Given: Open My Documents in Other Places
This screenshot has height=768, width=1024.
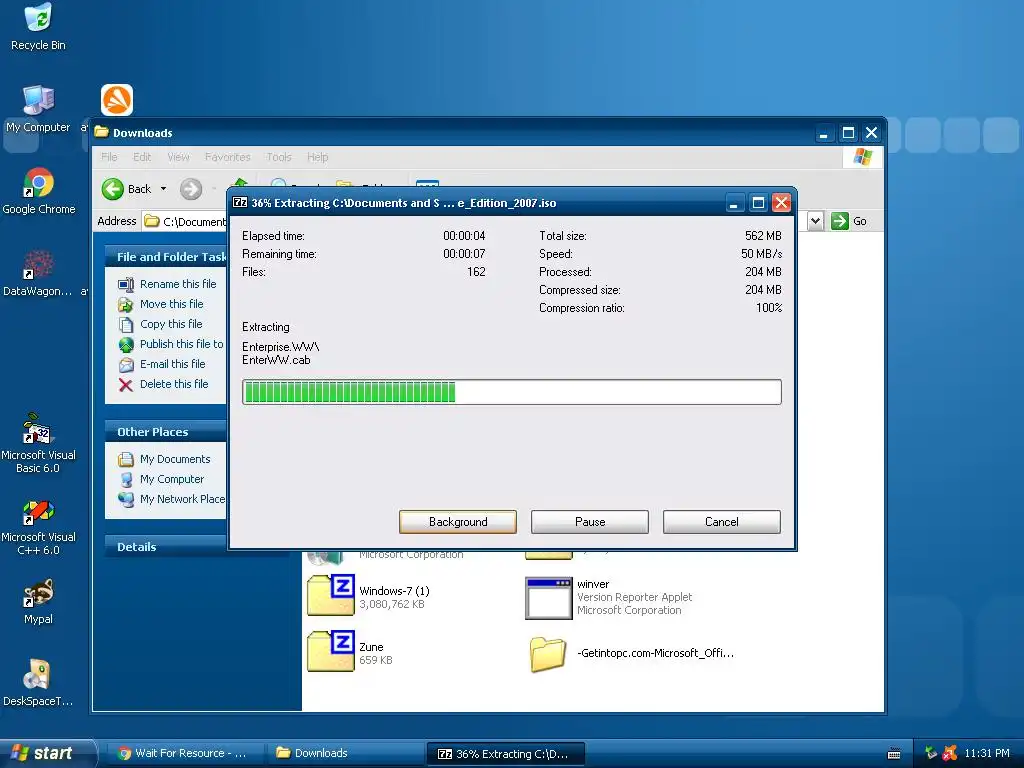Looking at the screenshot, I should (175, 459).
